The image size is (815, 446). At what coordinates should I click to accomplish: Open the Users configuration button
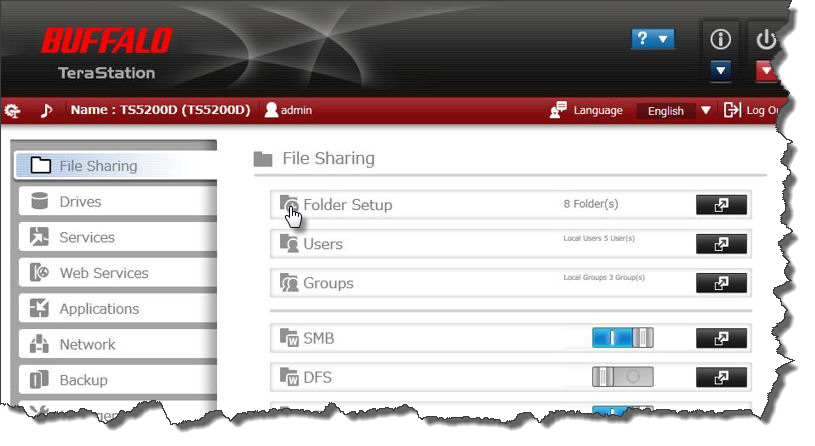click(721, 244)
